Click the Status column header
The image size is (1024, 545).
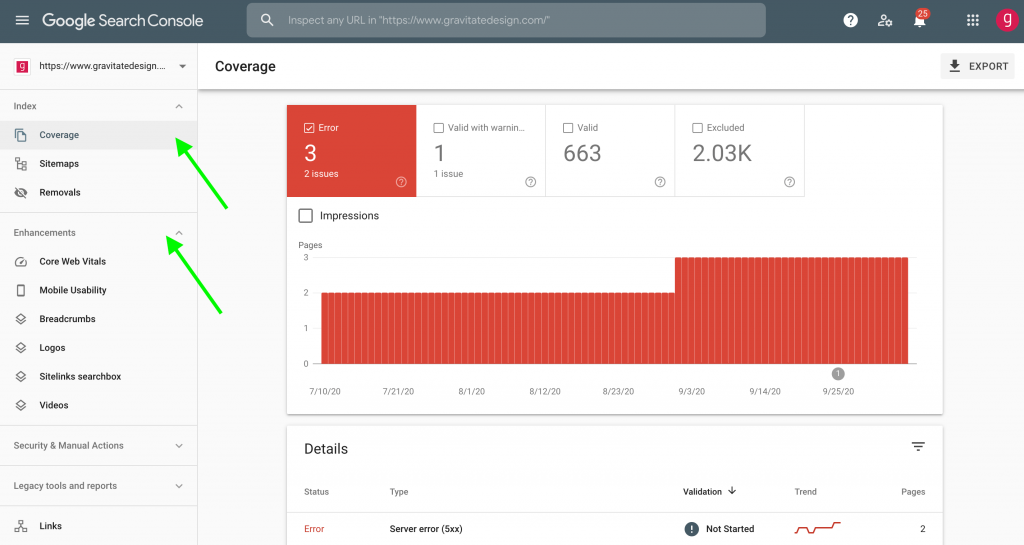tap(317, 491)
